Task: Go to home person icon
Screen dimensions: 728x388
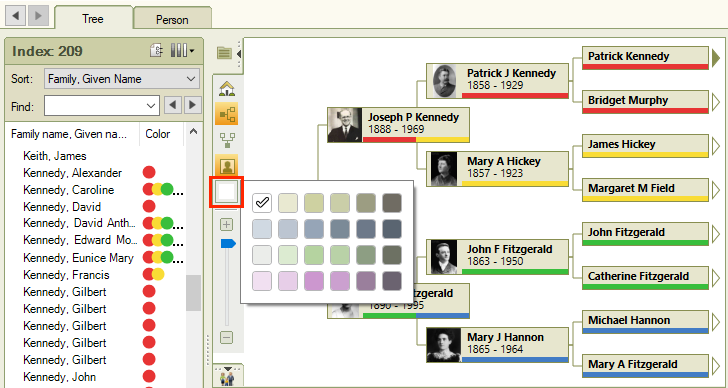Action: click(227, 88)
